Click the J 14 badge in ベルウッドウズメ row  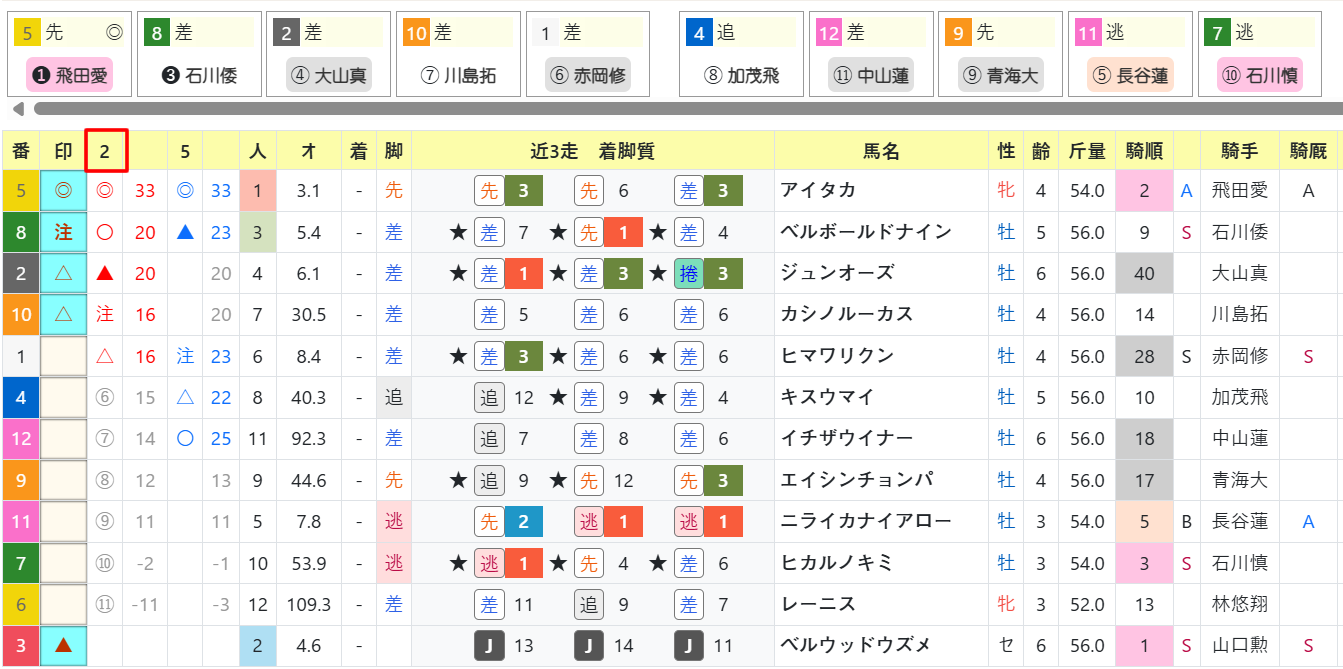(606, 646)
